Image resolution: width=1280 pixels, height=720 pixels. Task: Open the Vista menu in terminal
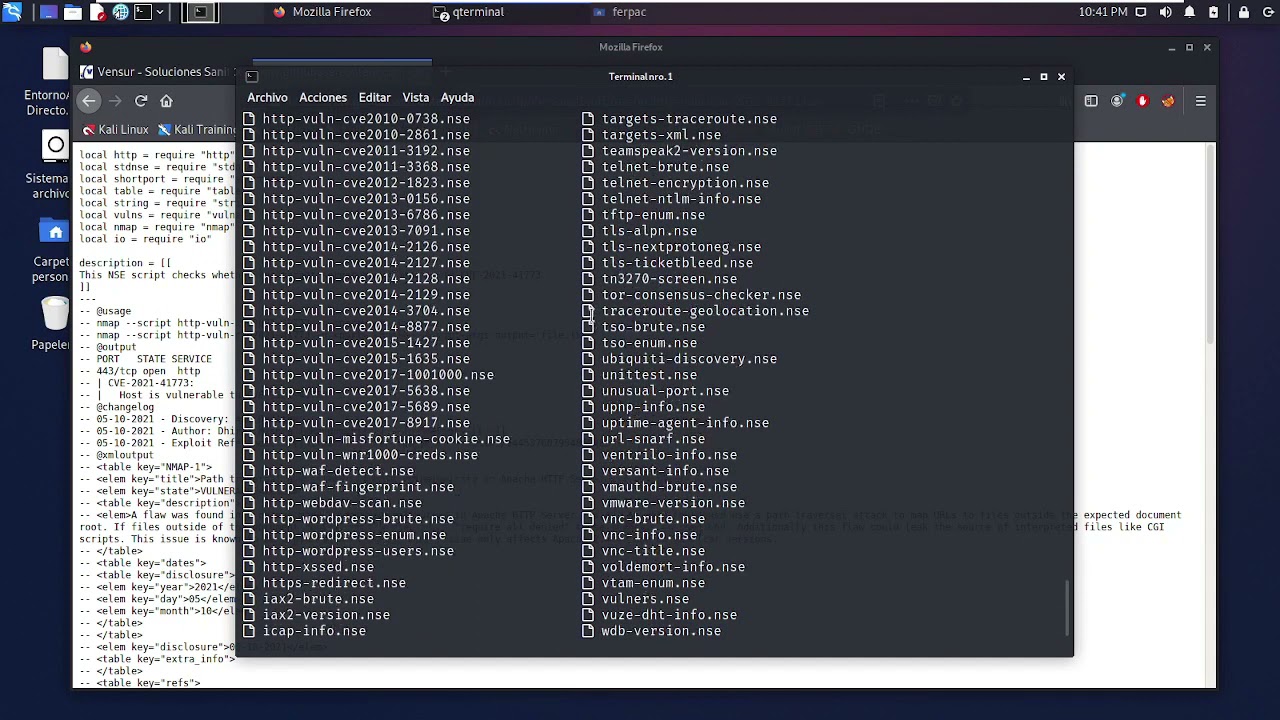(x=416, y=97)
